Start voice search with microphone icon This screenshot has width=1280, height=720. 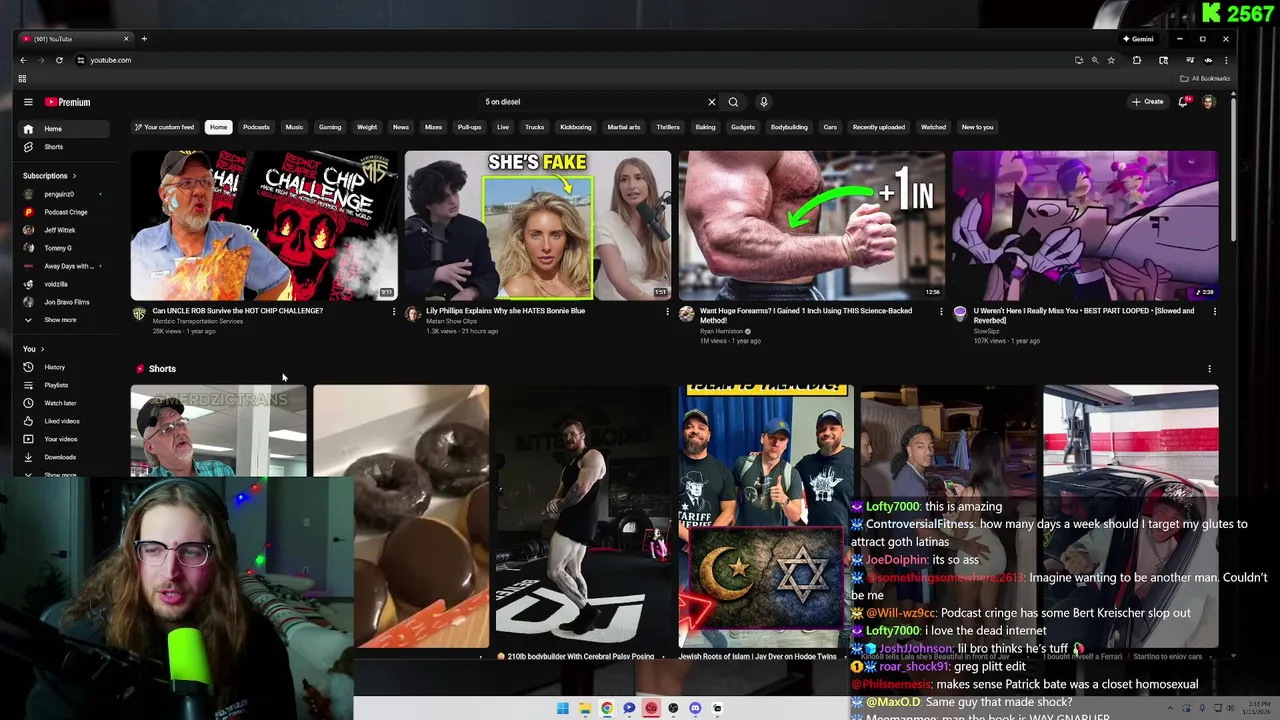pyautogui.click(x=763, y=102)
